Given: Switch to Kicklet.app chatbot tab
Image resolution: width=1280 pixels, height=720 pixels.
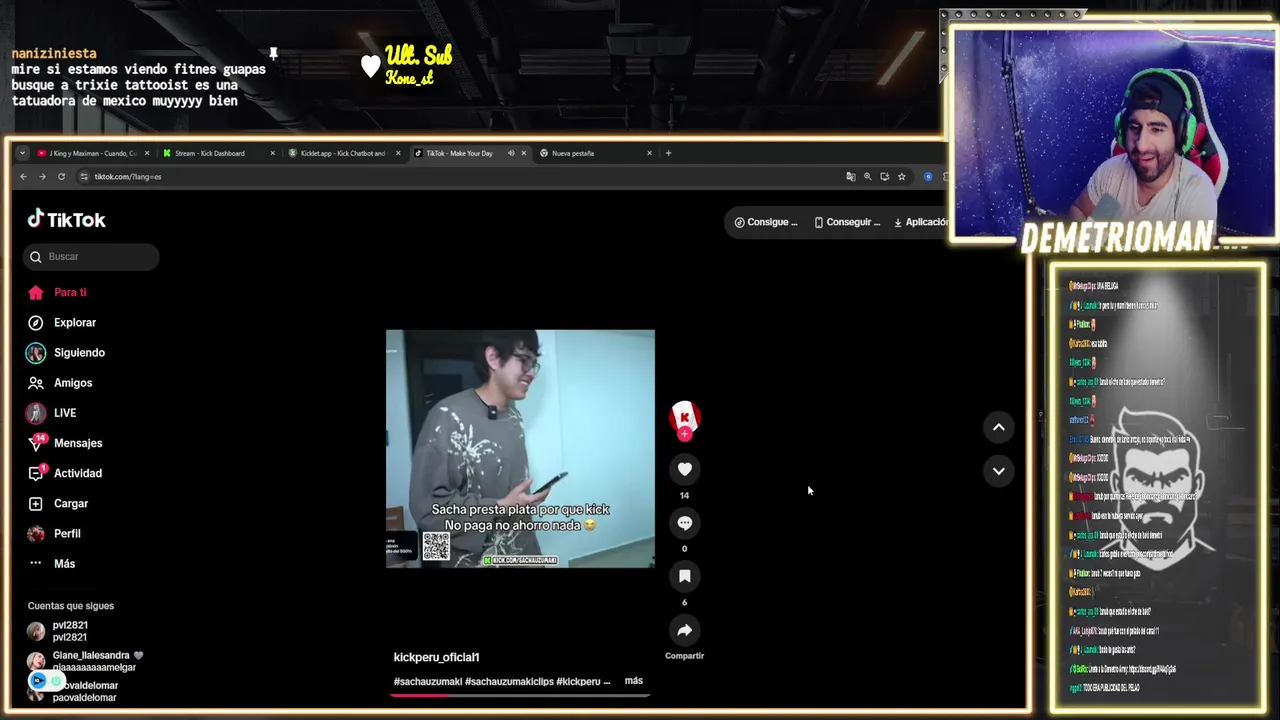Looking at the screenshot, I should tap(343, 153).
